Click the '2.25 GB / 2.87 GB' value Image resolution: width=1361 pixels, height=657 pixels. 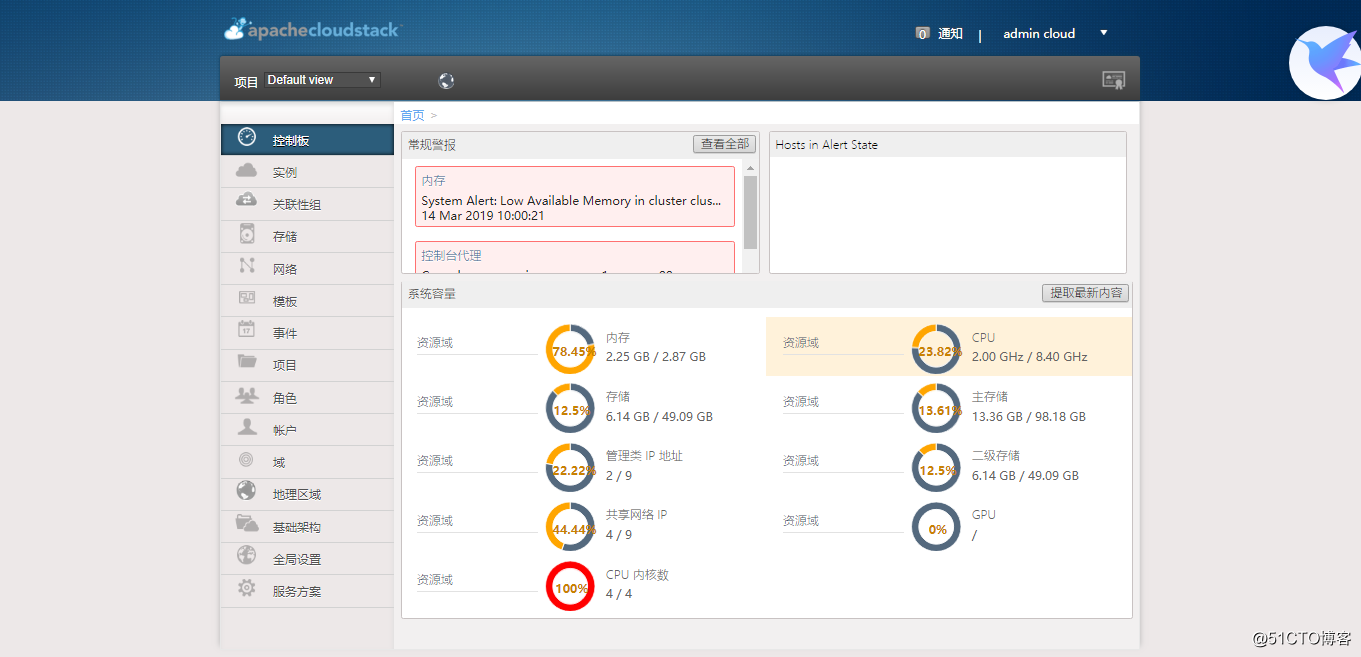pyautogui.click(x=656, y=357)
